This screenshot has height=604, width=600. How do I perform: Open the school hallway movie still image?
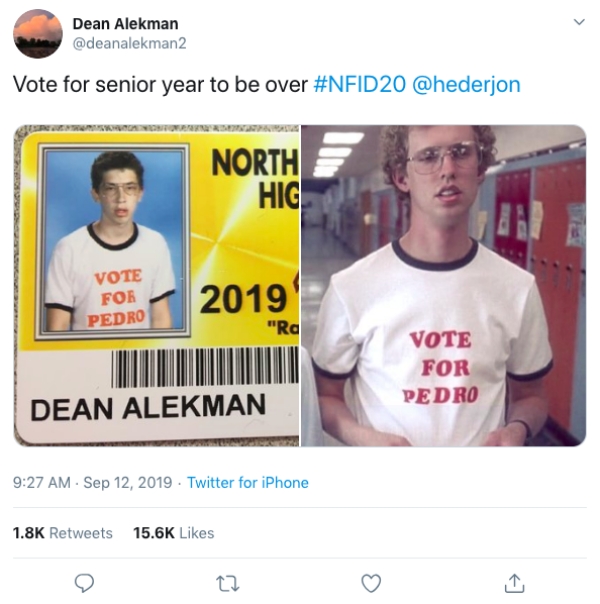point(443,284)
